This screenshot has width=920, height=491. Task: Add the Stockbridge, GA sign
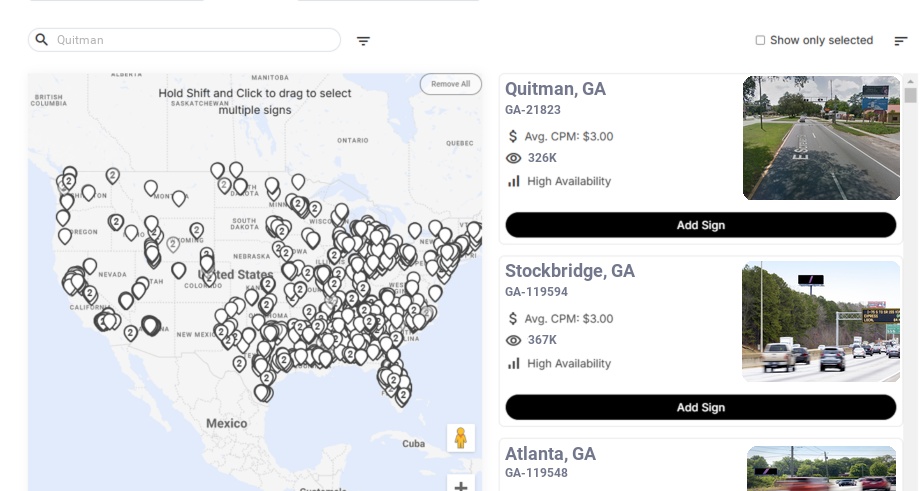click(x=700, y=407)
